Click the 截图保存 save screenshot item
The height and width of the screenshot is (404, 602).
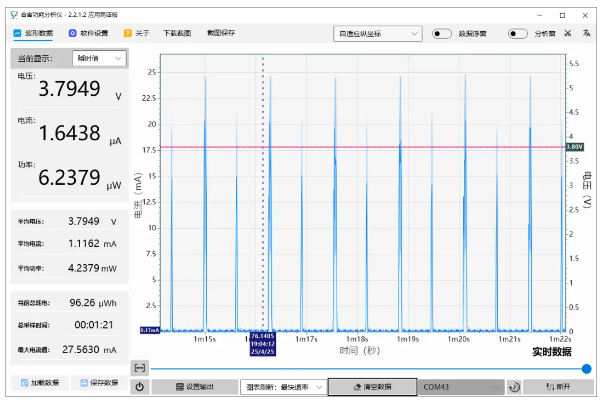[221, 33]
